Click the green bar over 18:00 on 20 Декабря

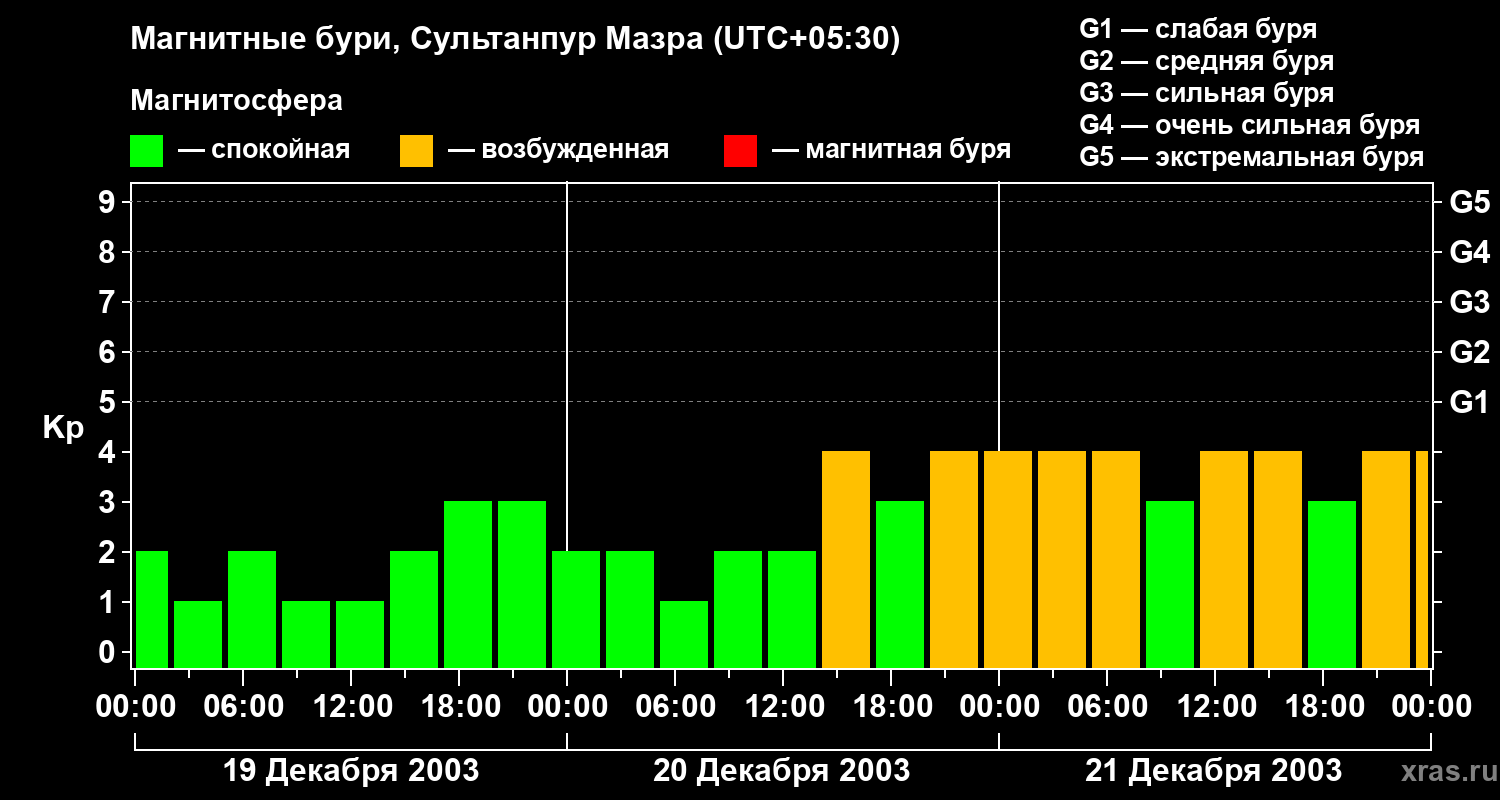[900, 584]
